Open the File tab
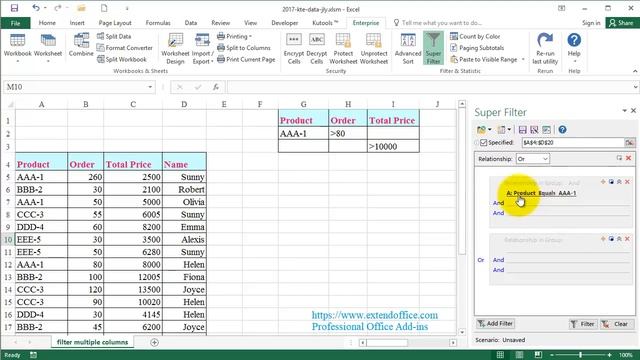 (15, 23)
